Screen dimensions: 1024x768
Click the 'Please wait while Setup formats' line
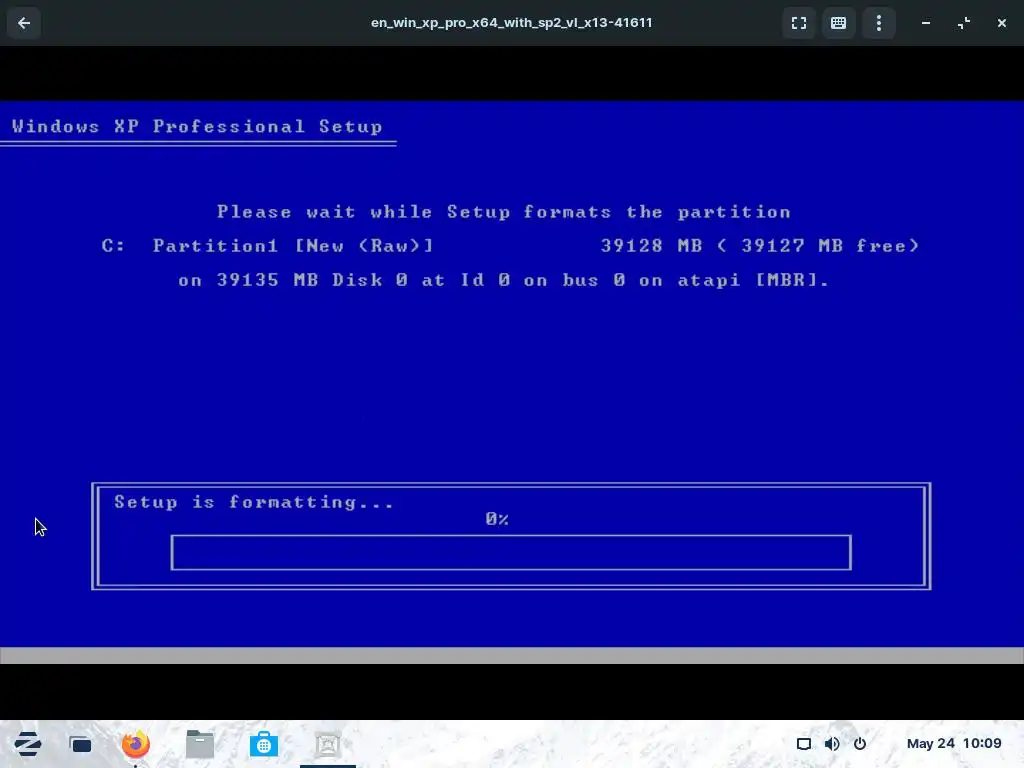coord(504,212)
